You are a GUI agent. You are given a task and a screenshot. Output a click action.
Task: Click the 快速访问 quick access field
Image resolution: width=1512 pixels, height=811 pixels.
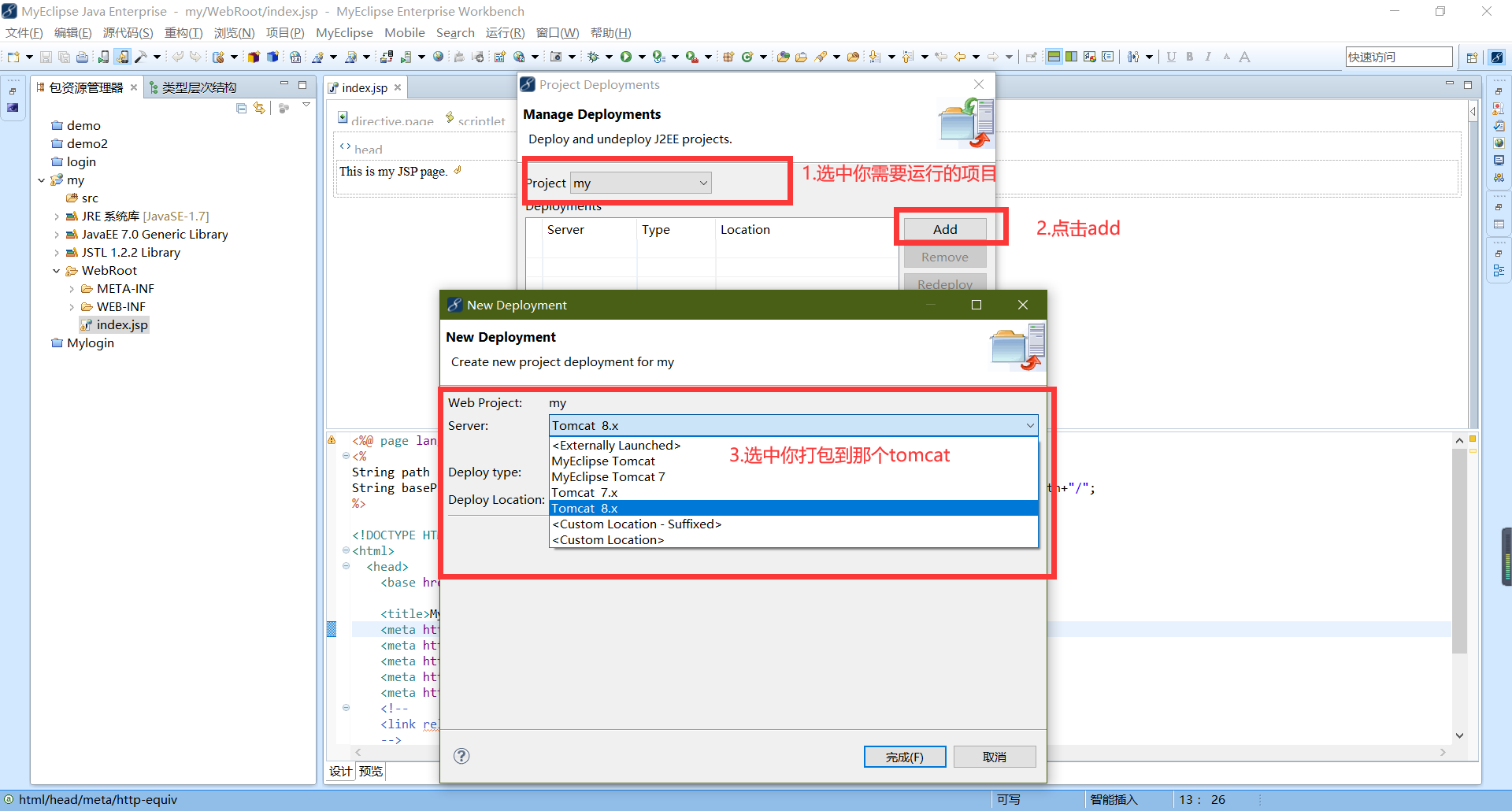[1399, 57]
